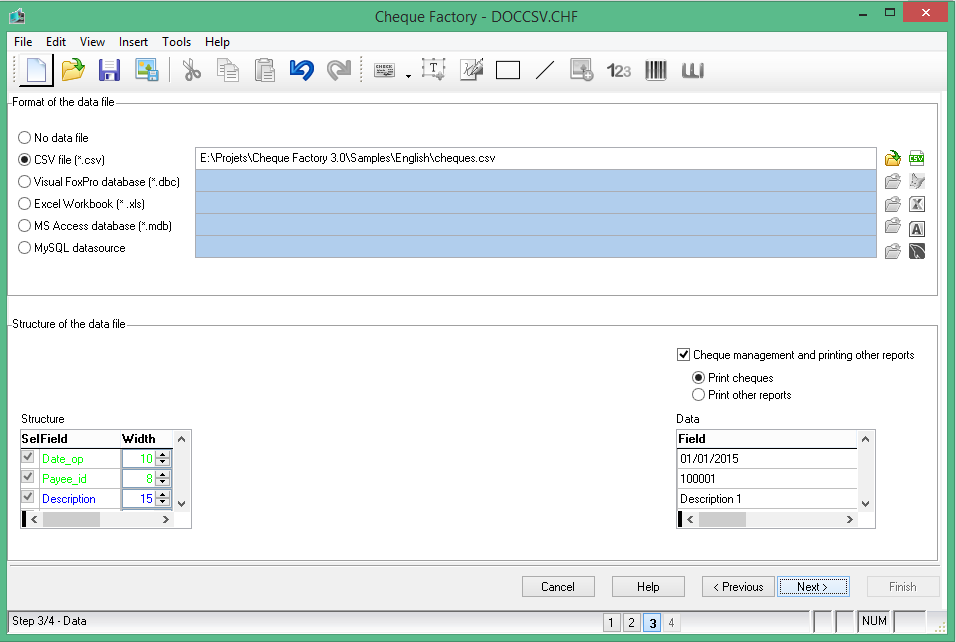
Task: Click the Access A icon
Action: [x=916, y=229]
